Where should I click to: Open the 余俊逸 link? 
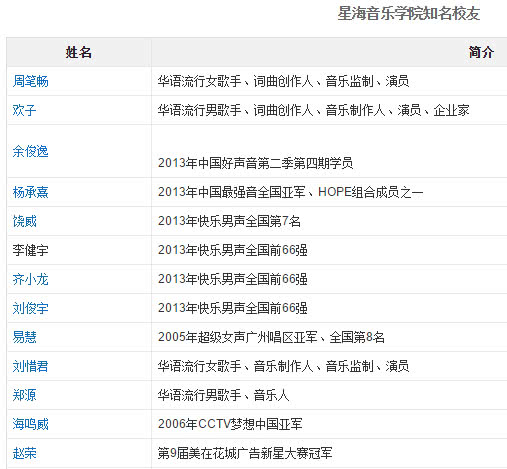pos(30,151)
